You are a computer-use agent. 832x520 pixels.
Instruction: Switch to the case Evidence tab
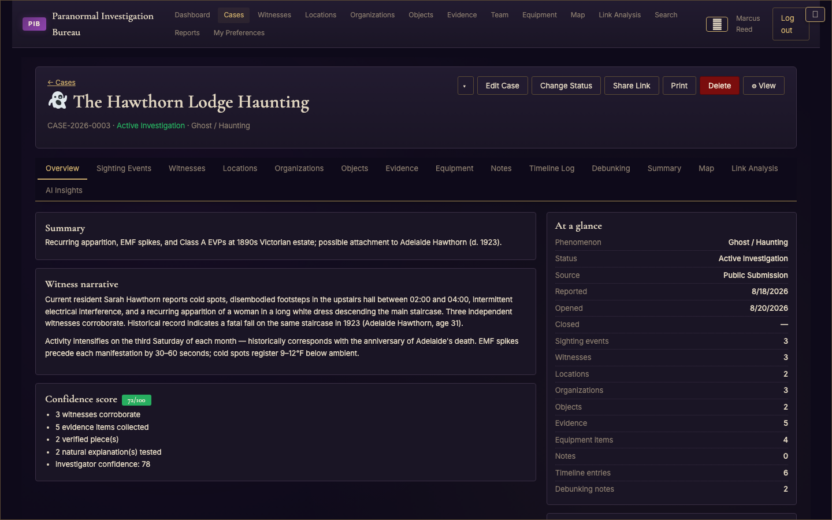point(402,168)
